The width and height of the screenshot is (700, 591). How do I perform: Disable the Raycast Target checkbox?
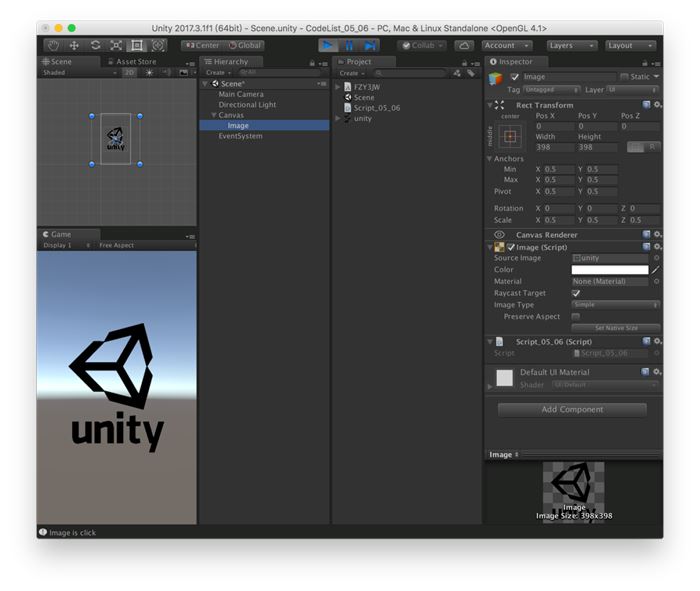[576, 293]
